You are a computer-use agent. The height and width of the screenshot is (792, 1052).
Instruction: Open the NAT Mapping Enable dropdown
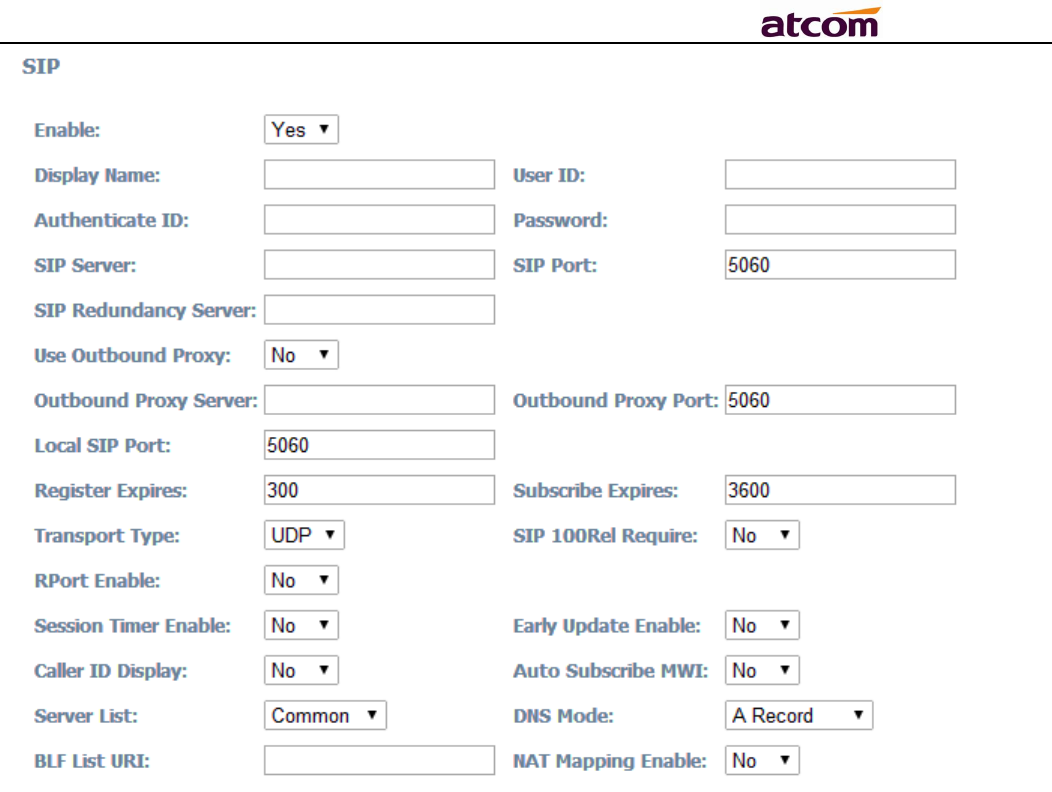tap(762, 760)
